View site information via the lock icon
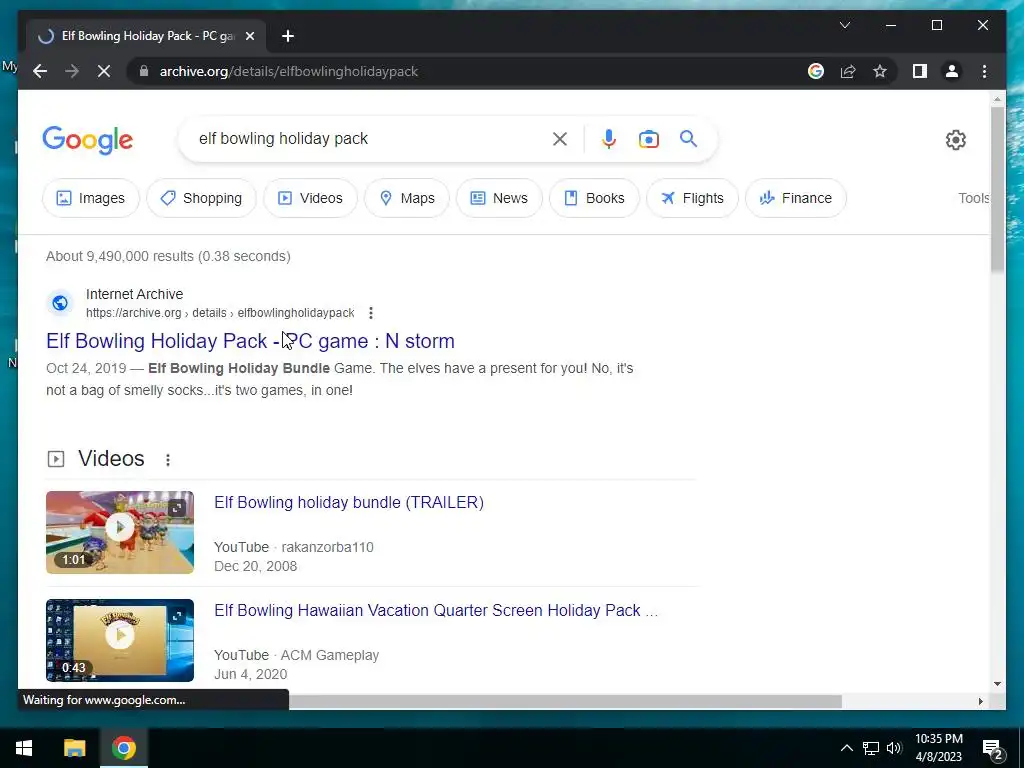 [x=144, y=71]
